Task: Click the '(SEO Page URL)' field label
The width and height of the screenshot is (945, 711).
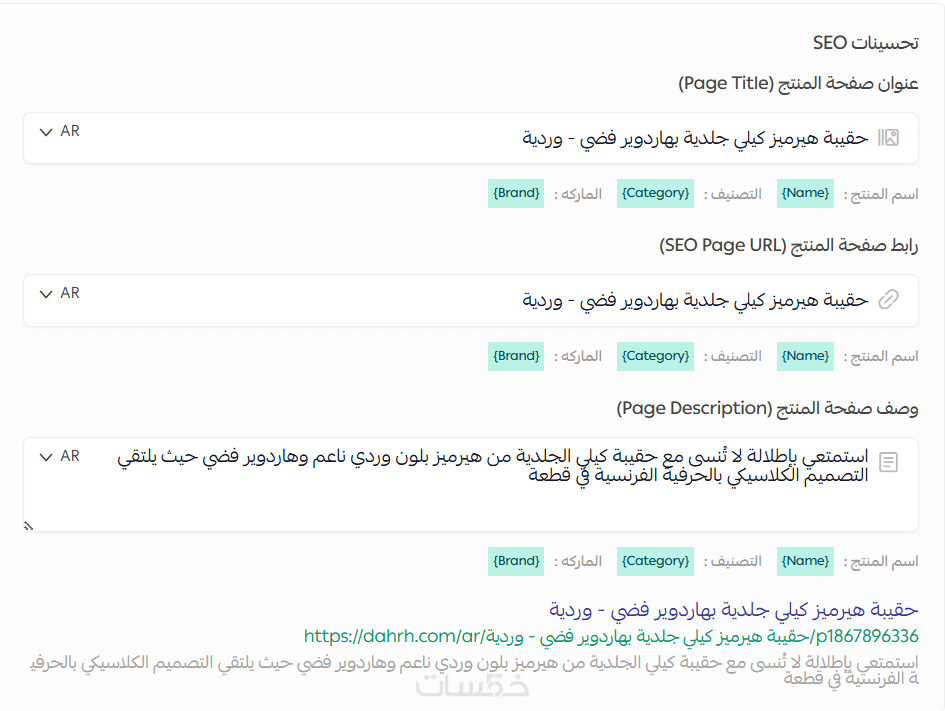Action: 788,245
